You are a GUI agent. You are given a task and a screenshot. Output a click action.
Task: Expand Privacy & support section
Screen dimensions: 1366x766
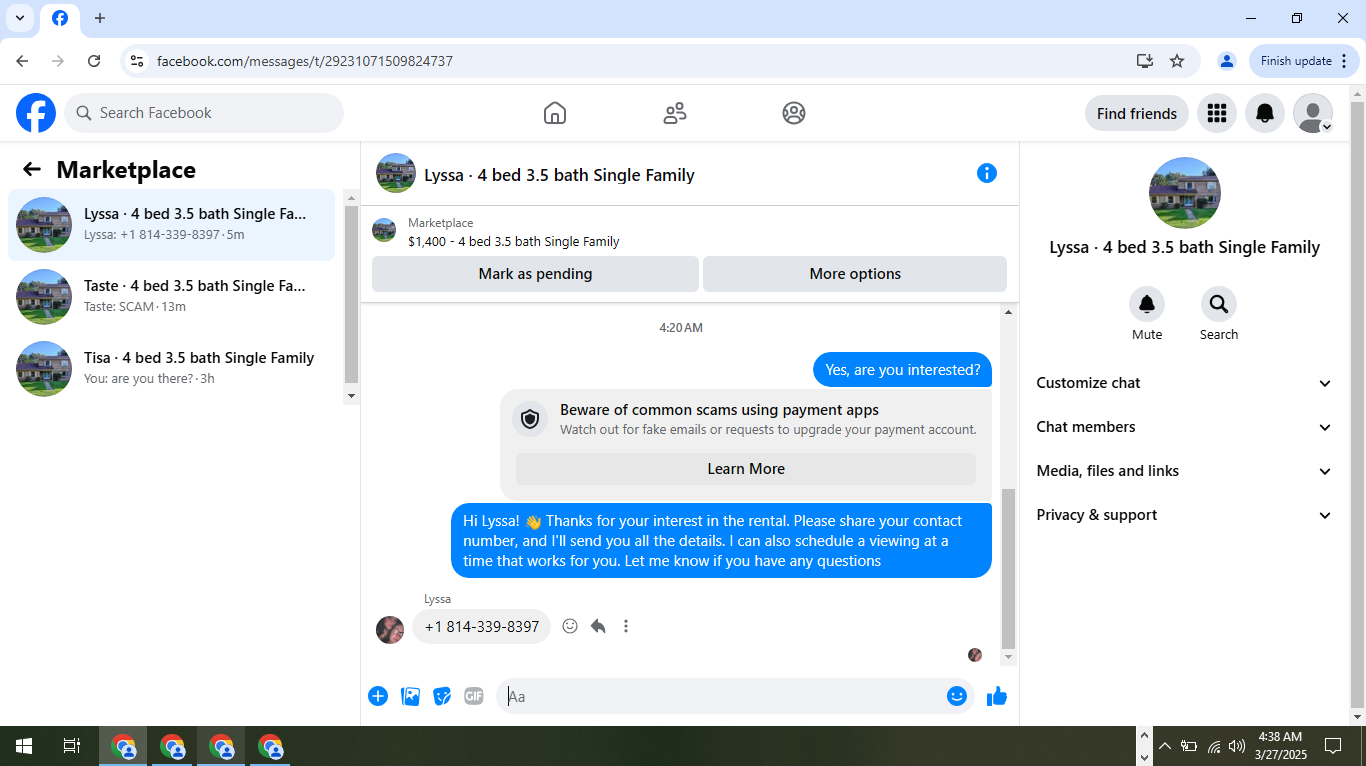click(x=1185, y=515)
